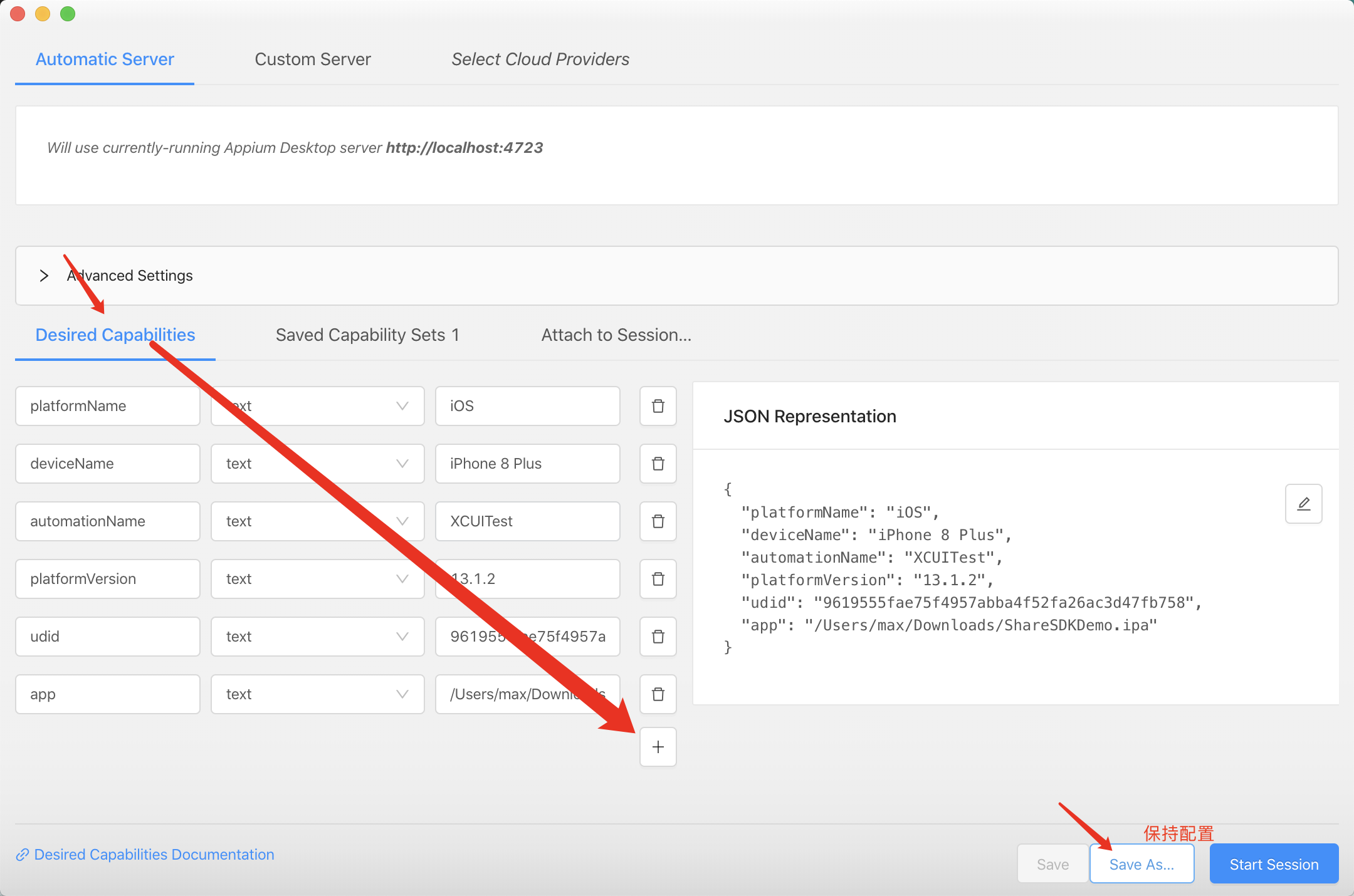1354x896 pixels.
Task: Delete the udid capability row
Action: (658, 637)
